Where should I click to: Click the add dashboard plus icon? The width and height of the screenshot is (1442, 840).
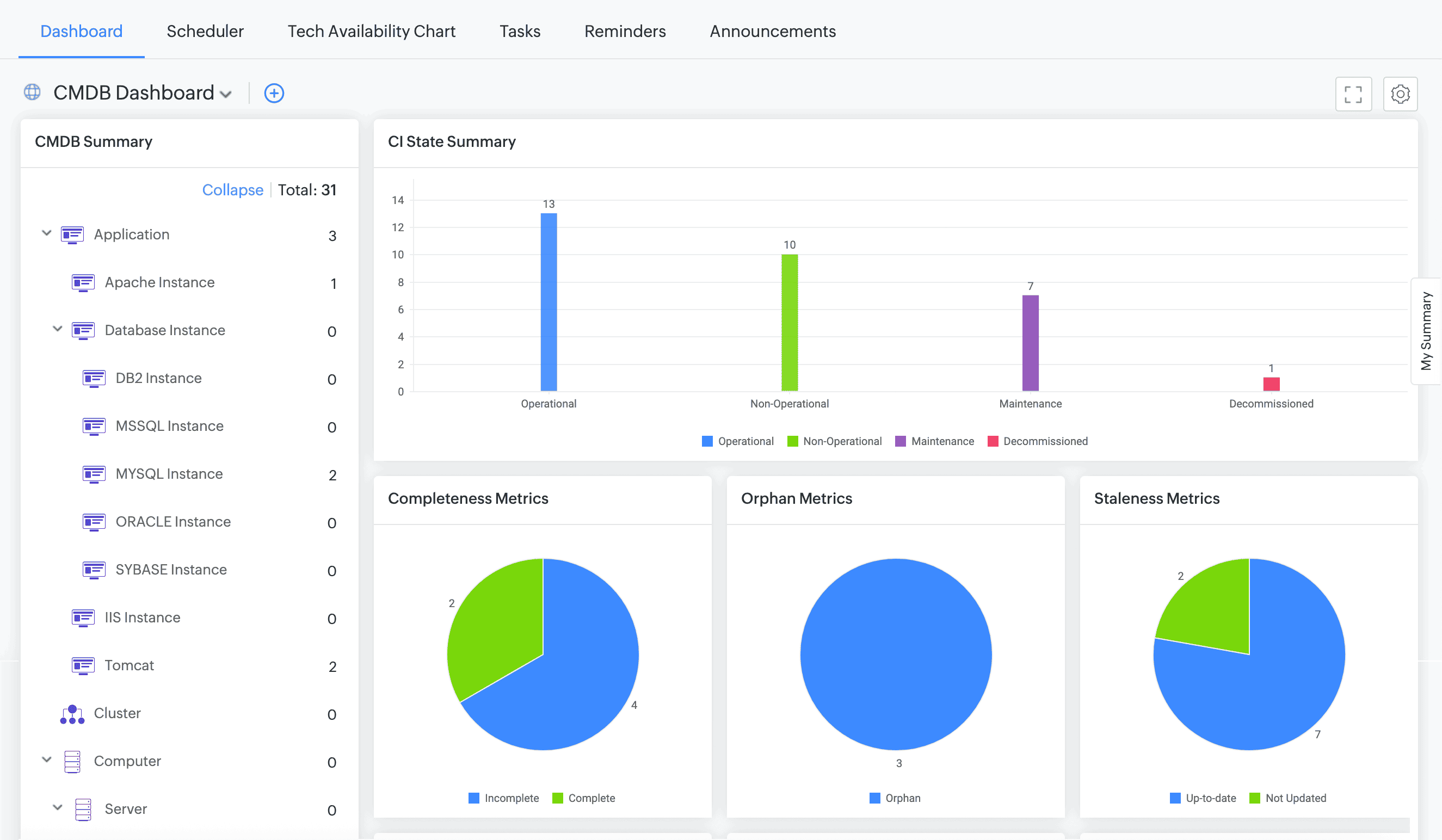274,93
